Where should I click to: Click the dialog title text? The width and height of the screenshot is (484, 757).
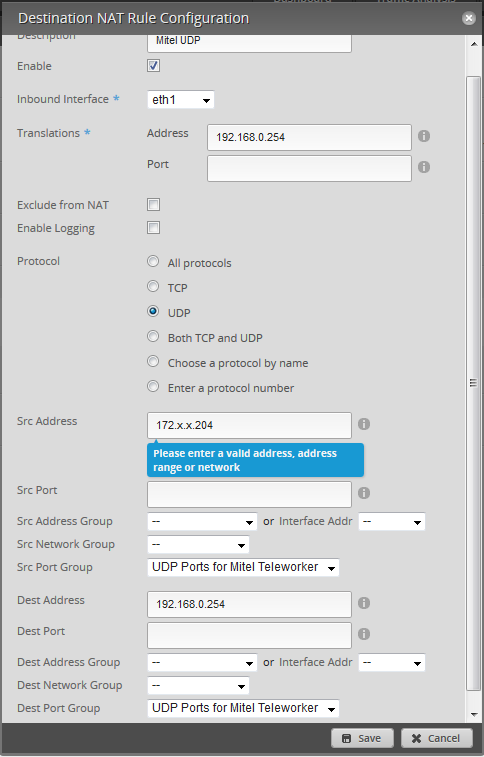[x=134, y=18]
